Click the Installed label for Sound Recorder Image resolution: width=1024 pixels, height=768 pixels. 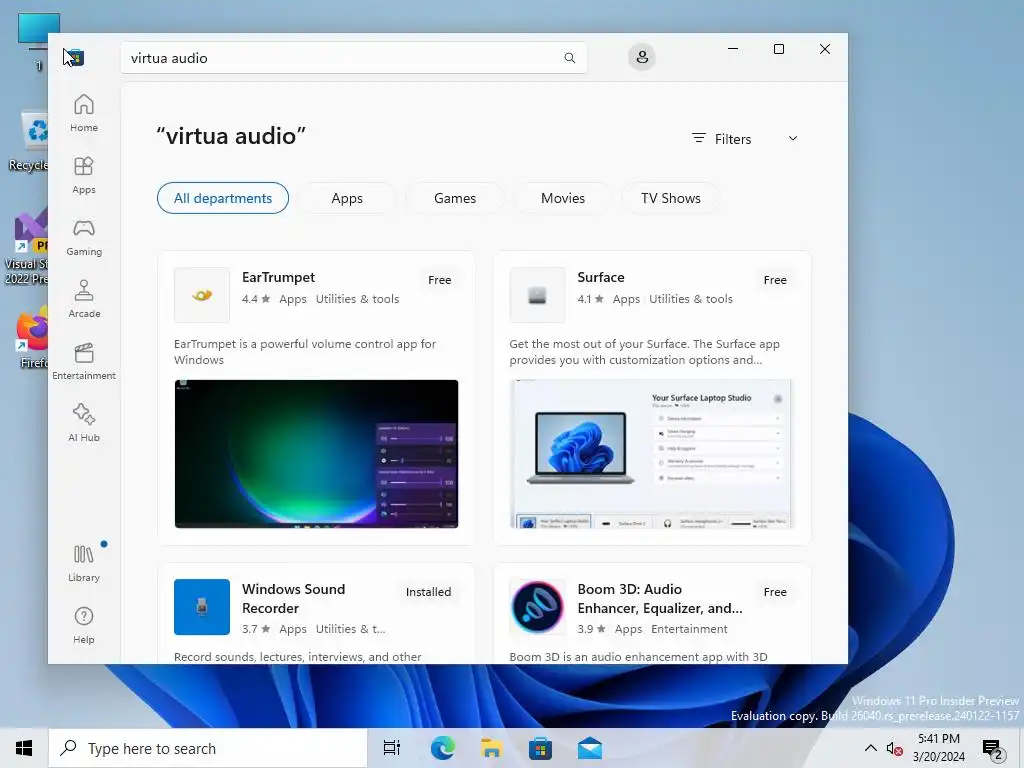[428, 592]
